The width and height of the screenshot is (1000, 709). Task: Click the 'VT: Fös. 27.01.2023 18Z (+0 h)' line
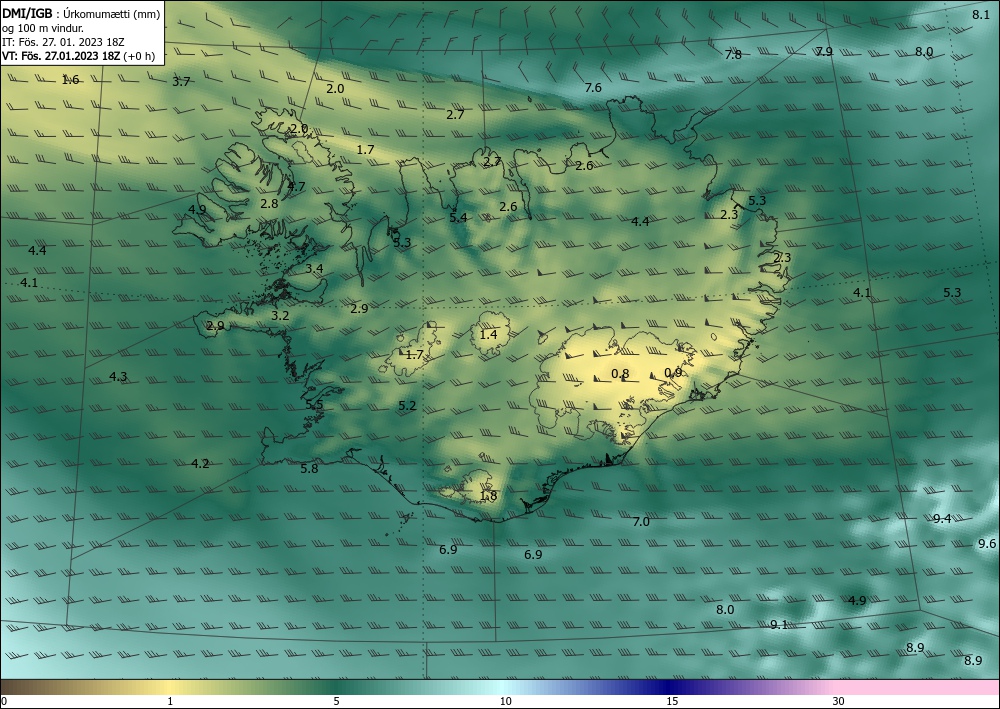click(x=78, y=56)
